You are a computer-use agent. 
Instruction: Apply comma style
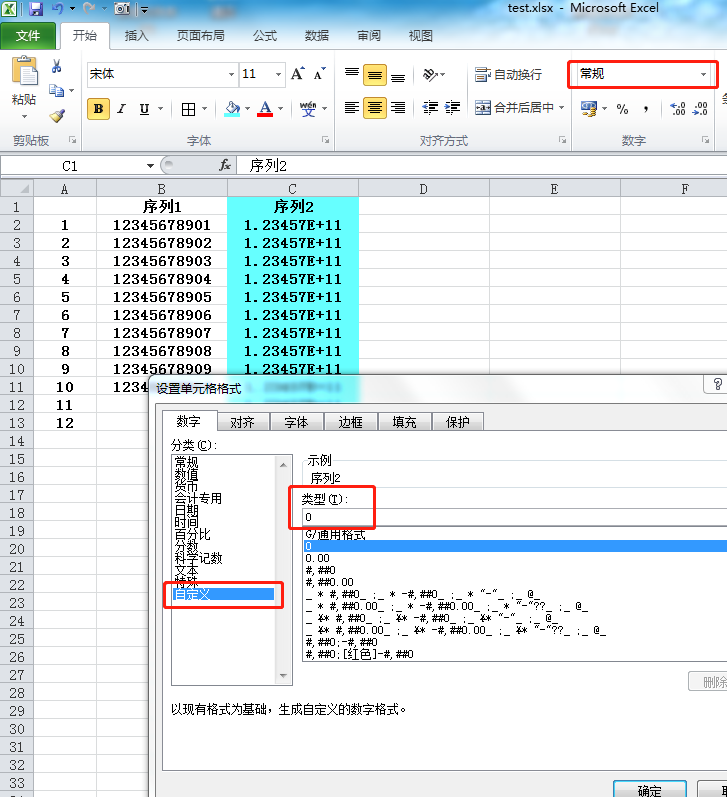(x=646, y=109)
